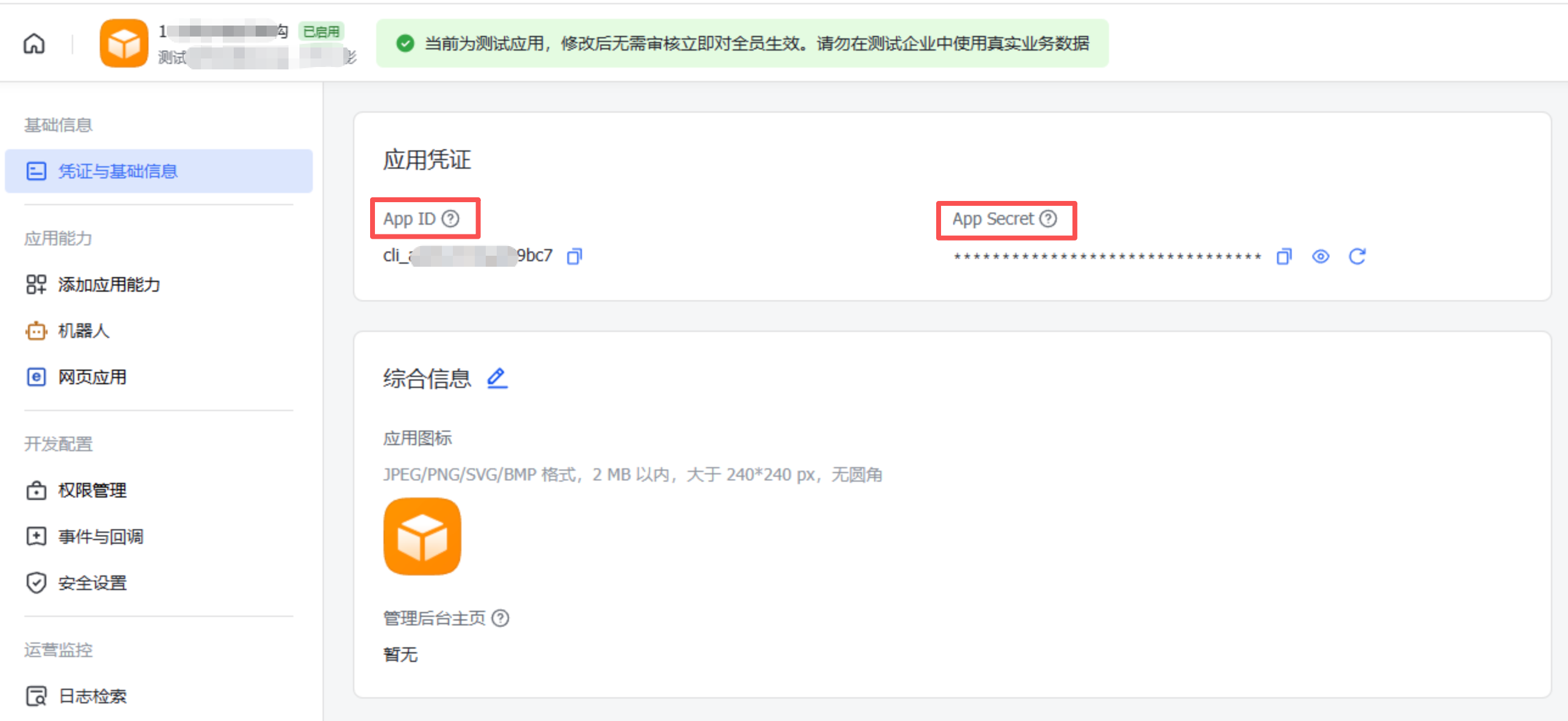The height and width of the screenshot is (721, 1568).
Task: Copy the App ID value
Action: pos(574,256)
